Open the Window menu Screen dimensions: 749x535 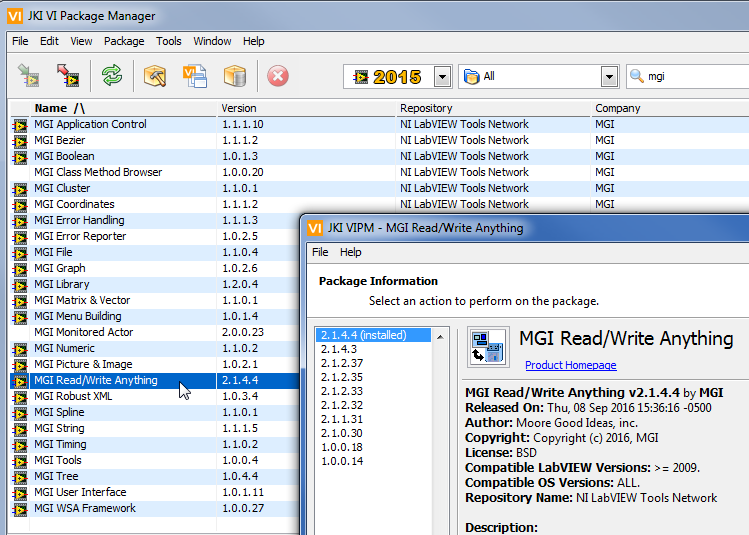click(x=212, y=41)
